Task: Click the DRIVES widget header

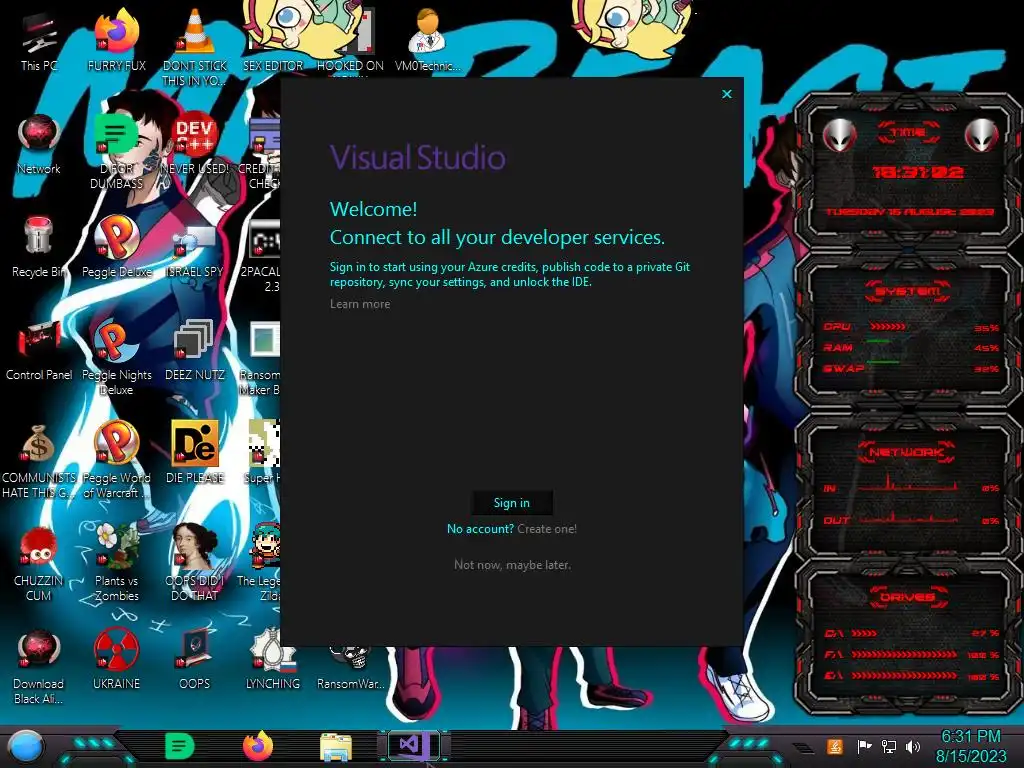Action: point(907,597)
